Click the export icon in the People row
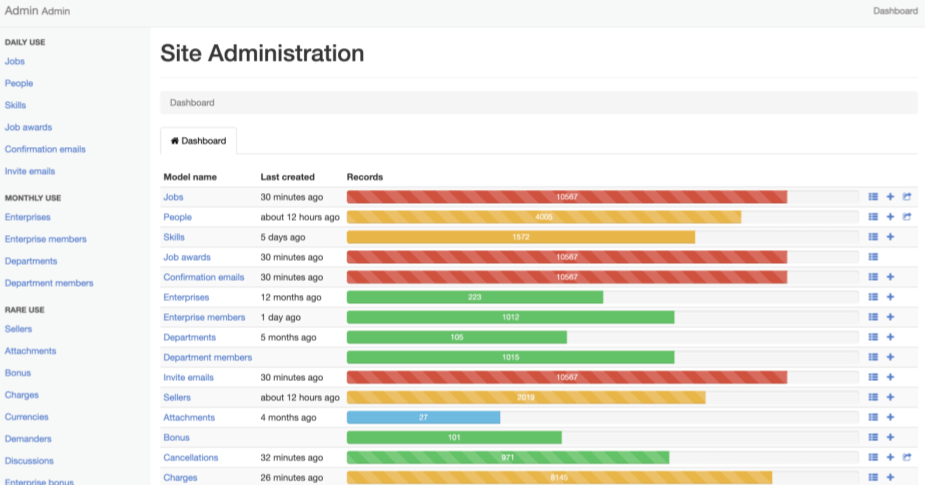 coord(907,217)
